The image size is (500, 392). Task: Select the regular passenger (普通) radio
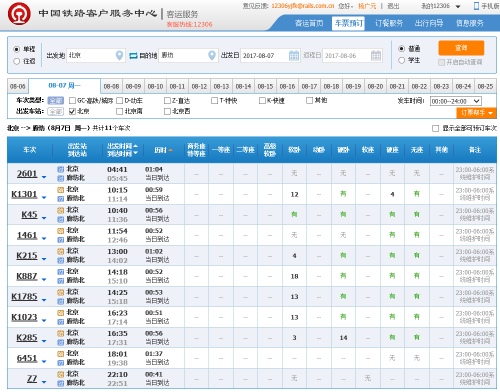(402, 49)
